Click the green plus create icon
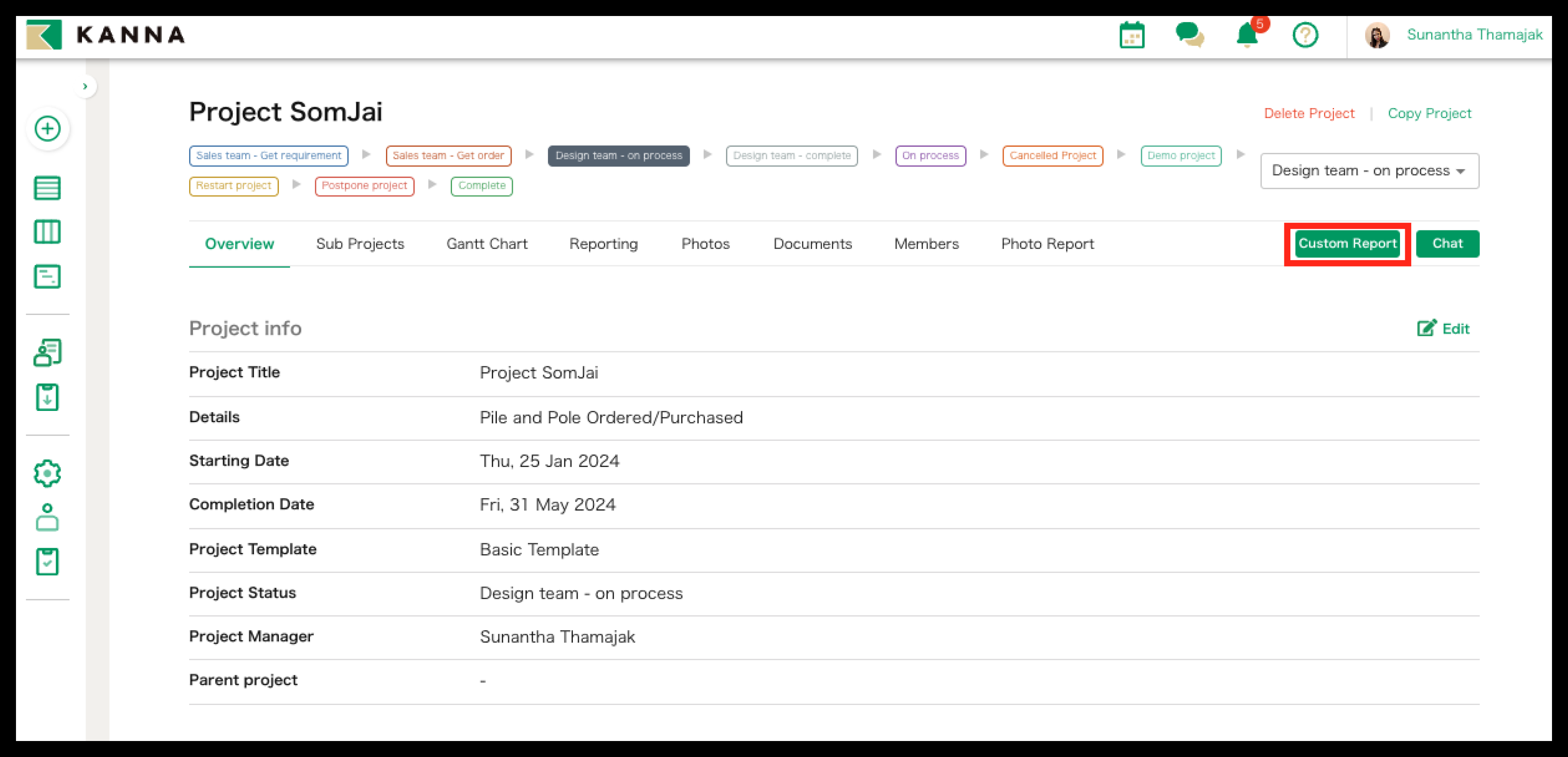 point(48,128)
